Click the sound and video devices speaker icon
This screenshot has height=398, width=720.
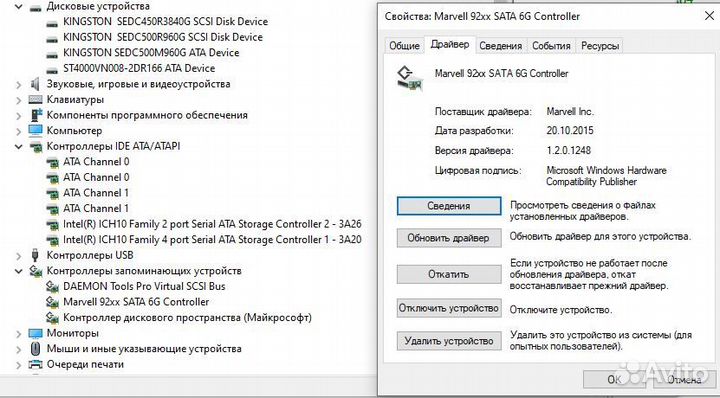coord(35,84)
